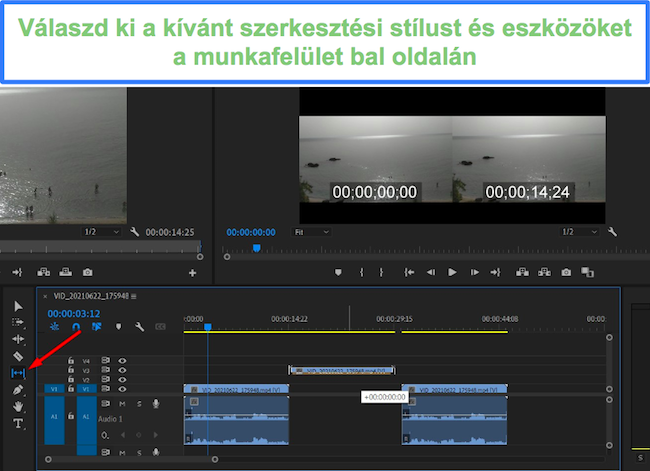Enable voice-over record on Audio 1
The image size is (650, 471).
pos(156,403)
